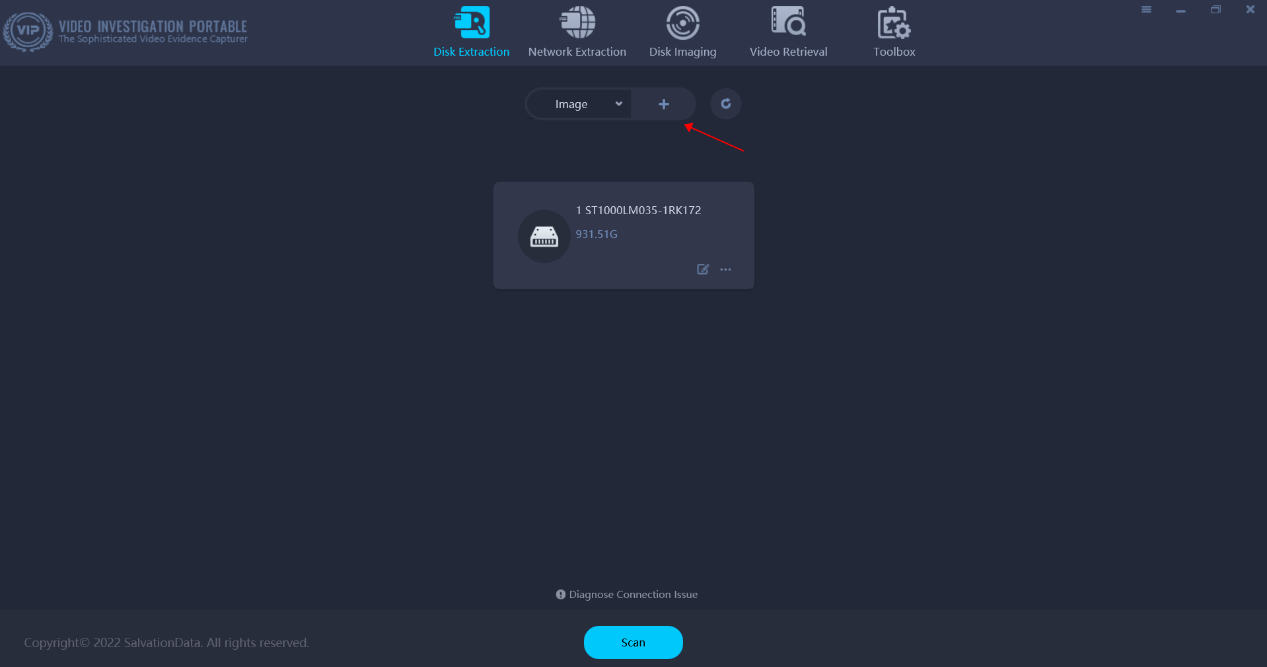Viewport: 1267px width, 667px height.
Task: Close the Video Investigation Portable window
Action: click(1250, 10)
